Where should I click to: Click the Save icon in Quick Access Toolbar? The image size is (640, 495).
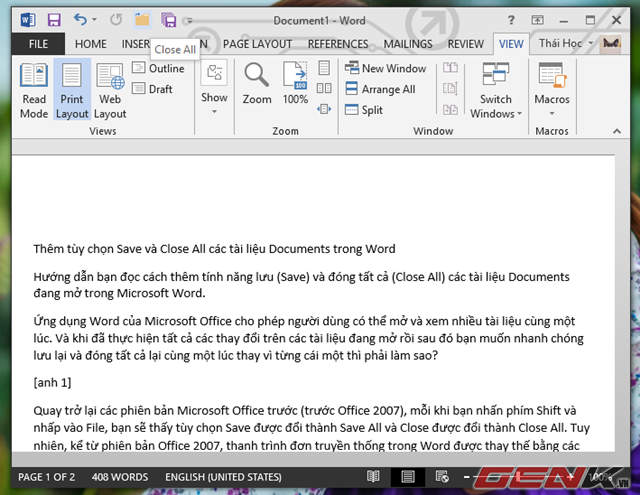click(53, 19)
